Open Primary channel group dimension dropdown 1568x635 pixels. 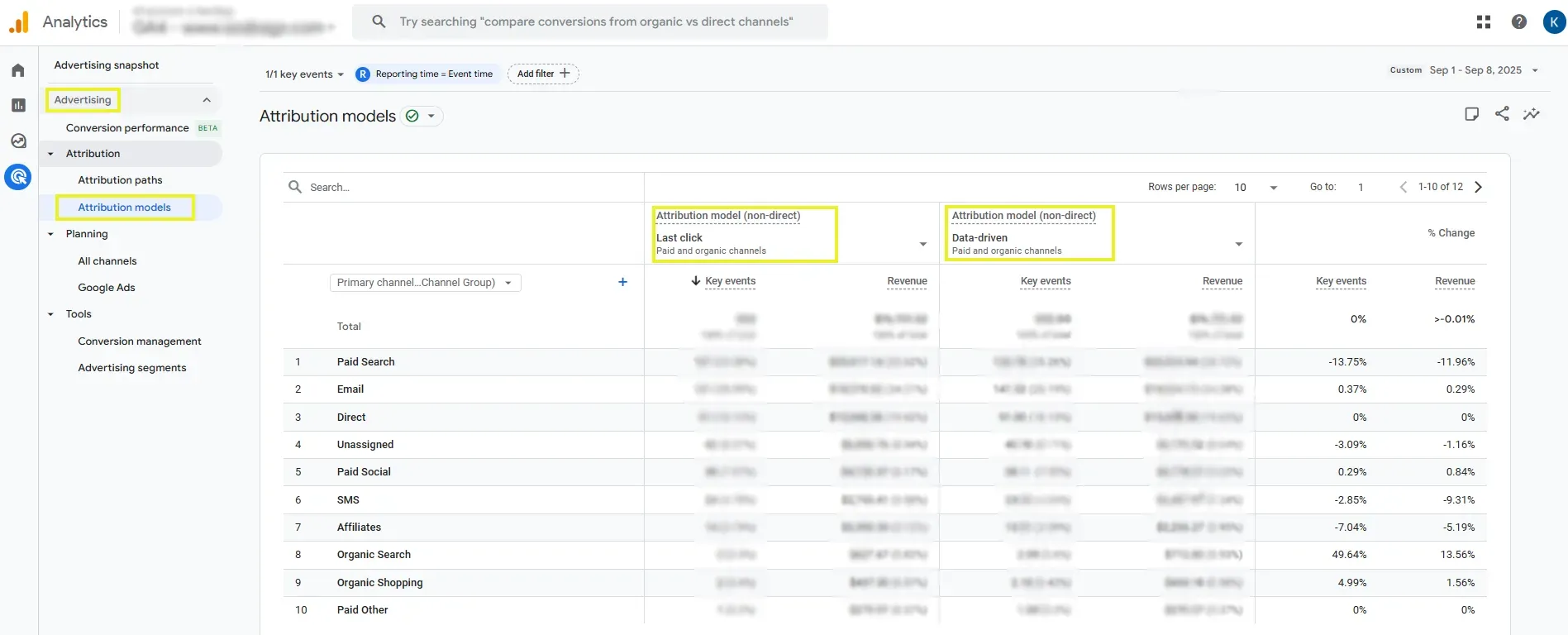click(x=425, y=283)
